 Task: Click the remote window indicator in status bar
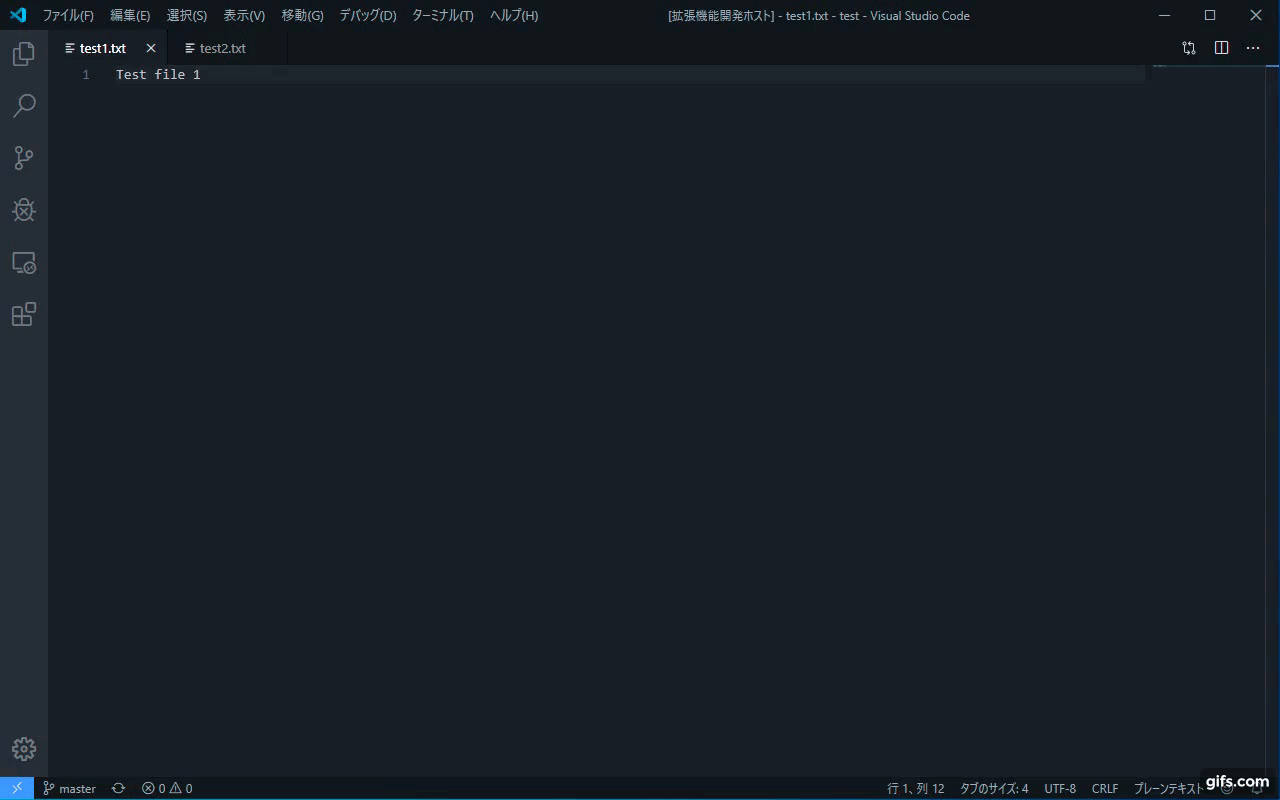coord(17,788)
